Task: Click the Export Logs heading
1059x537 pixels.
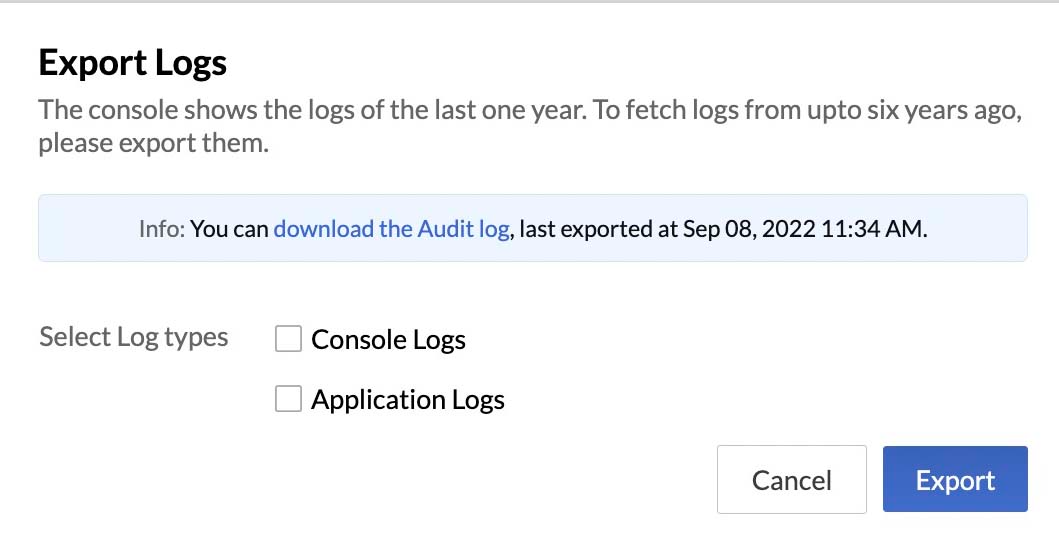Action: [x=132, y=63]
